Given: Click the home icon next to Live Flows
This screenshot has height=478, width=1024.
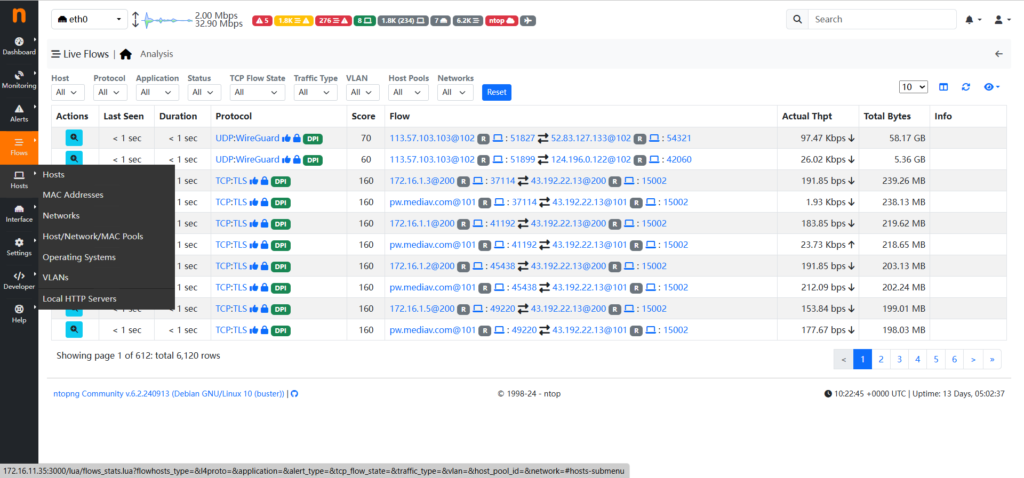Looking at the screenshot, I should coord(126,54).
